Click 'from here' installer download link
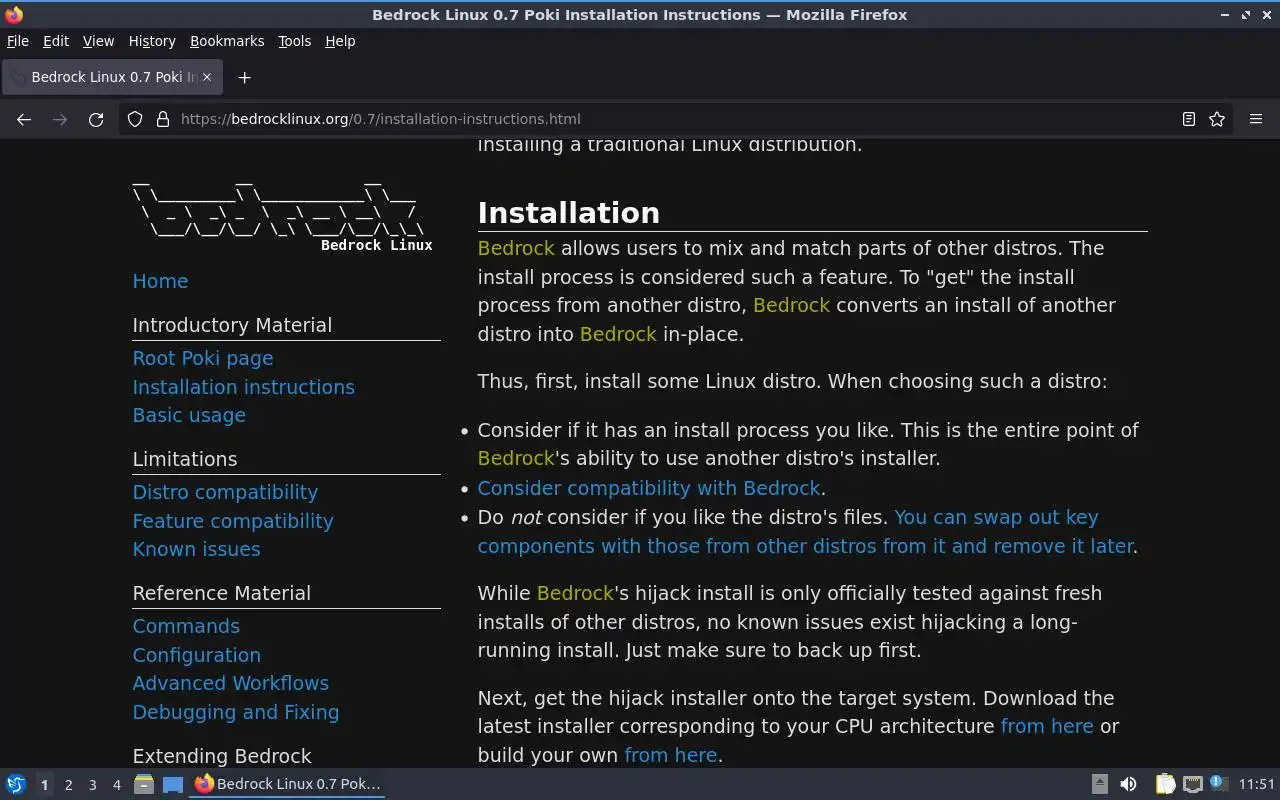Image resolution: width=1280 pixels, height=800 pixels. pos(1047,726)
